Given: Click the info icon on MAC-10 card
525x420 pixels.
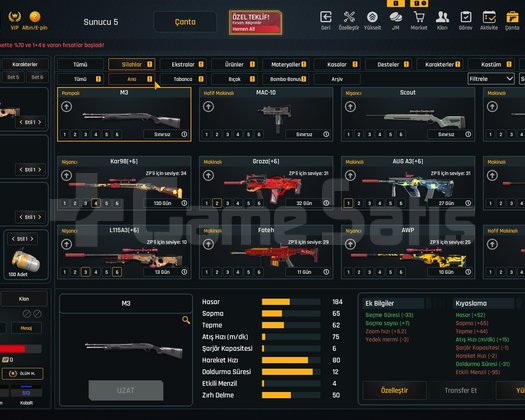Looking at the screenshot, I should [x=326, y=134].
